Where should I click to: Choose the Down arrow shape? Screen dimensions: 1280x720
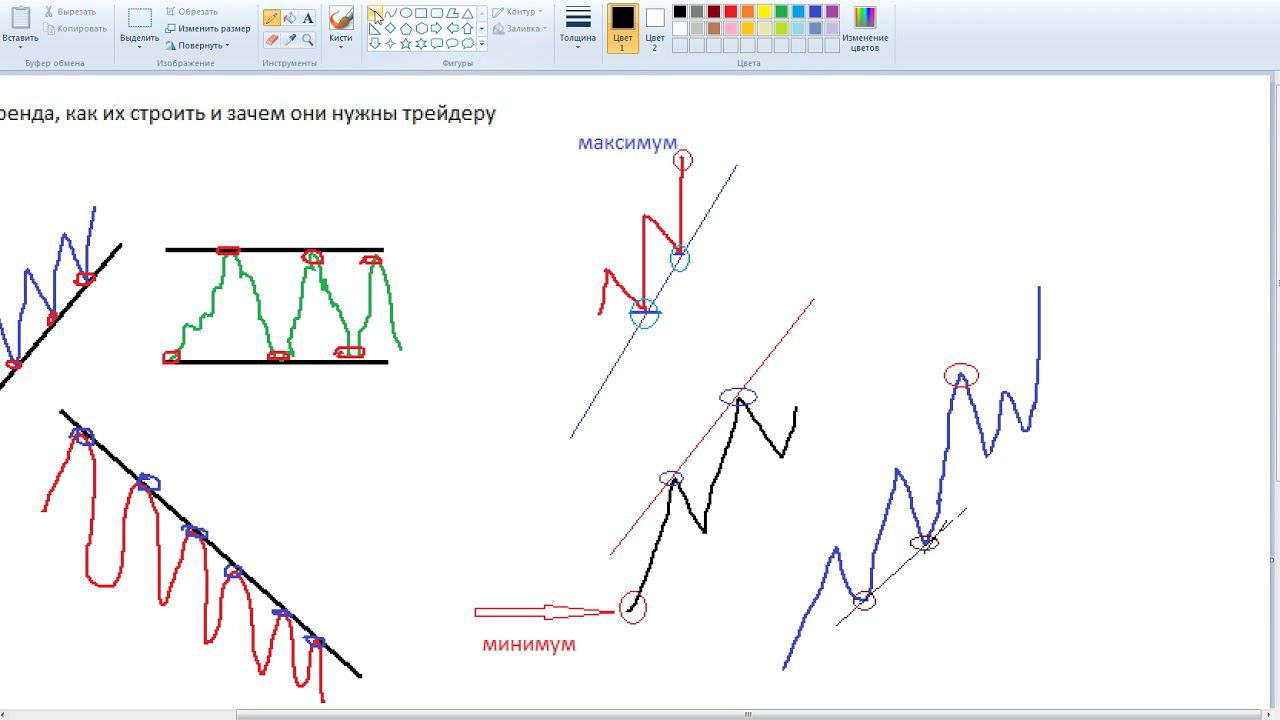(375, 43)
